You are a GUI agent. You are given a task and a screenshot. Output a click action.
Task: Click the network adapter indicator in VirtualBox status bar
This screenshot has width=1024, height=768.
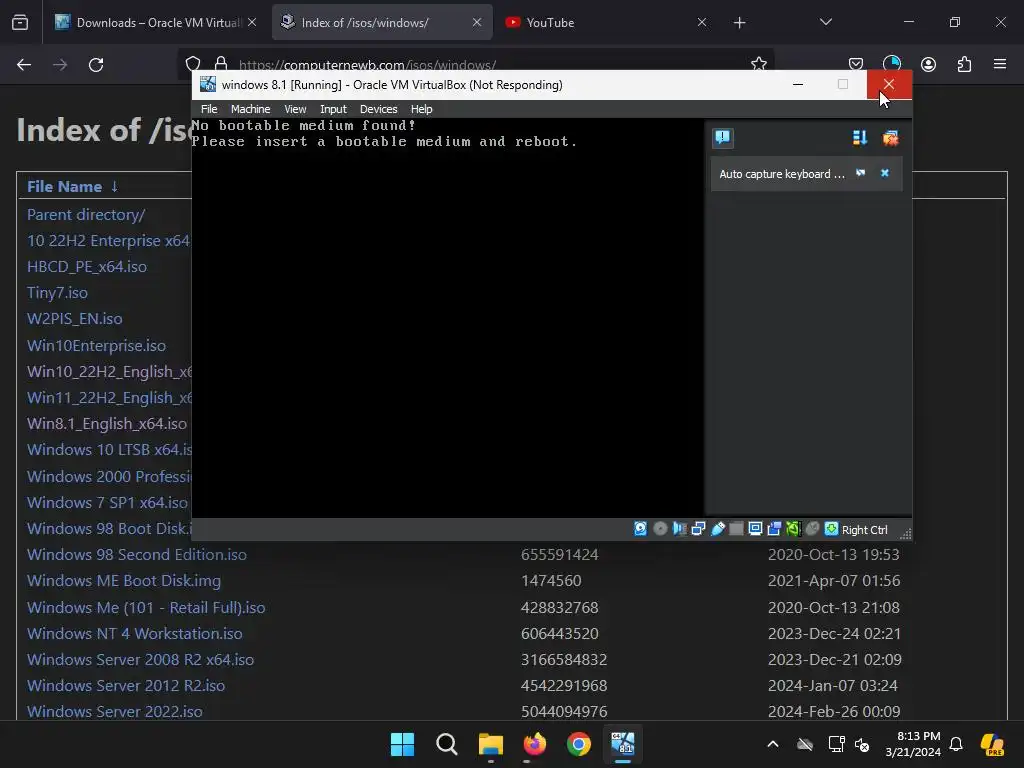coord(698,529)
